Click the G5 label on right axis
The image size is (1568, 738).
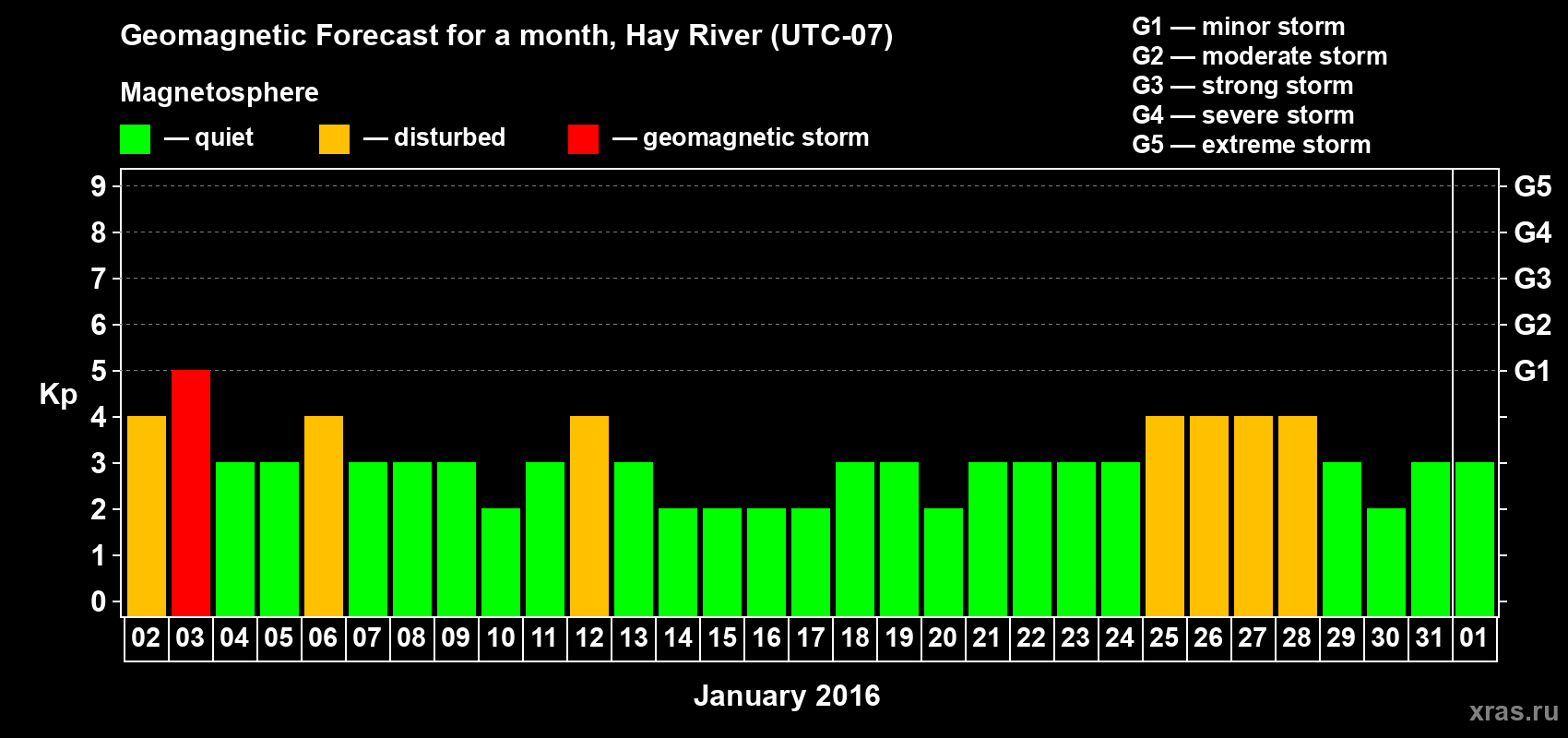point(1532,186)
